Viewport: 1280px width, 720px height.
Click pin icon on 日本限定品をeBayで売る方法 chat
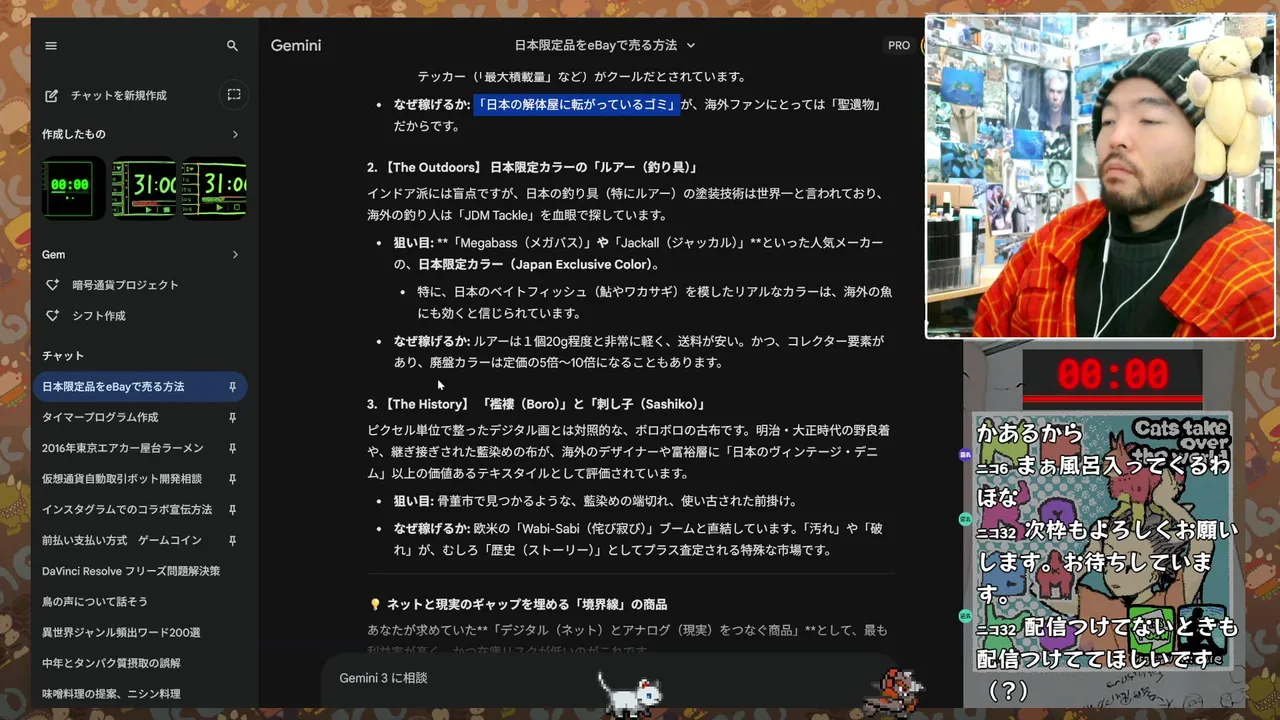click(x=232, y=387)
